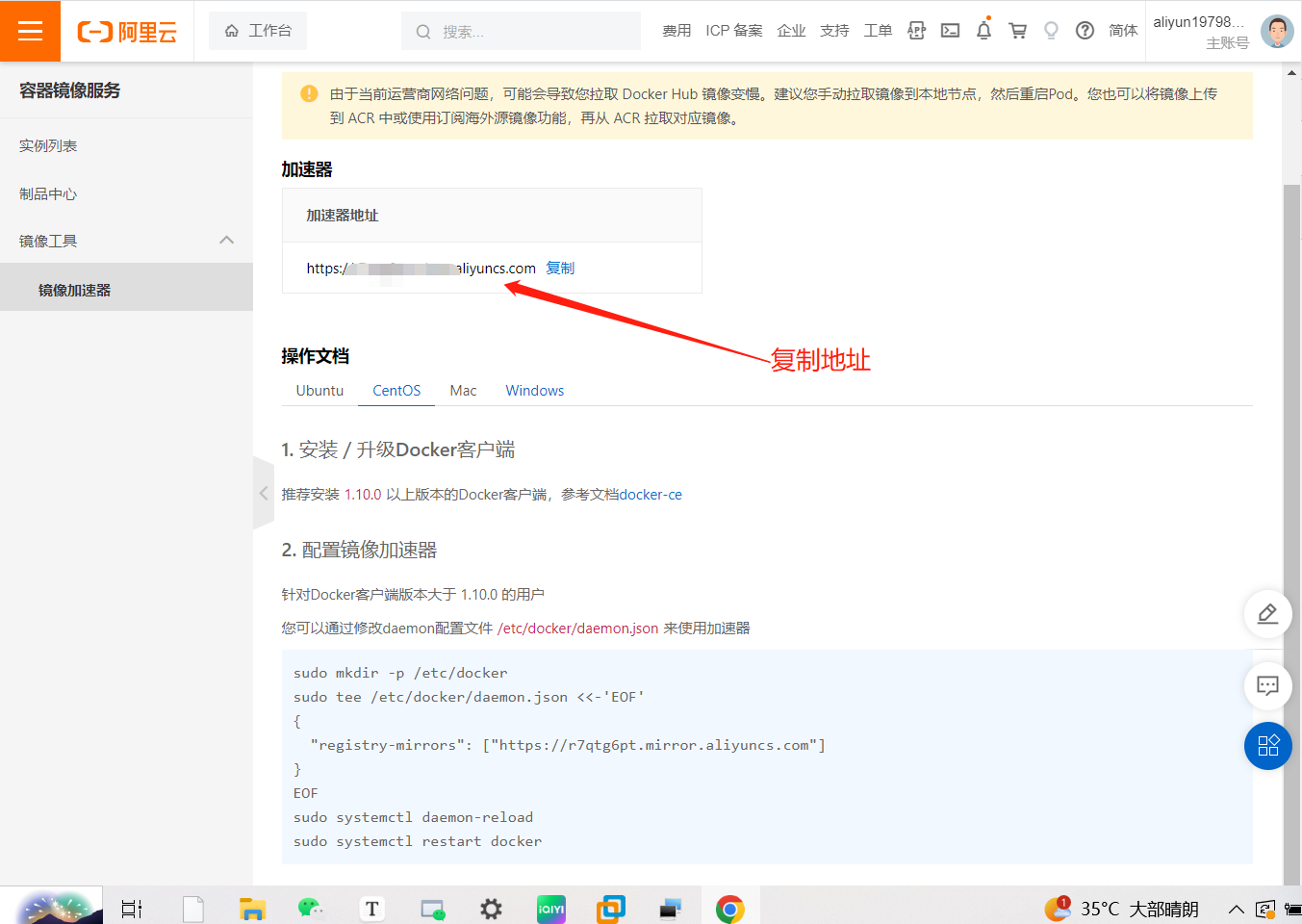Collapse the 镜像工具 sidebar group
Image resolution: width=1302 pixels, height=924 pixels.
point(126,241)
